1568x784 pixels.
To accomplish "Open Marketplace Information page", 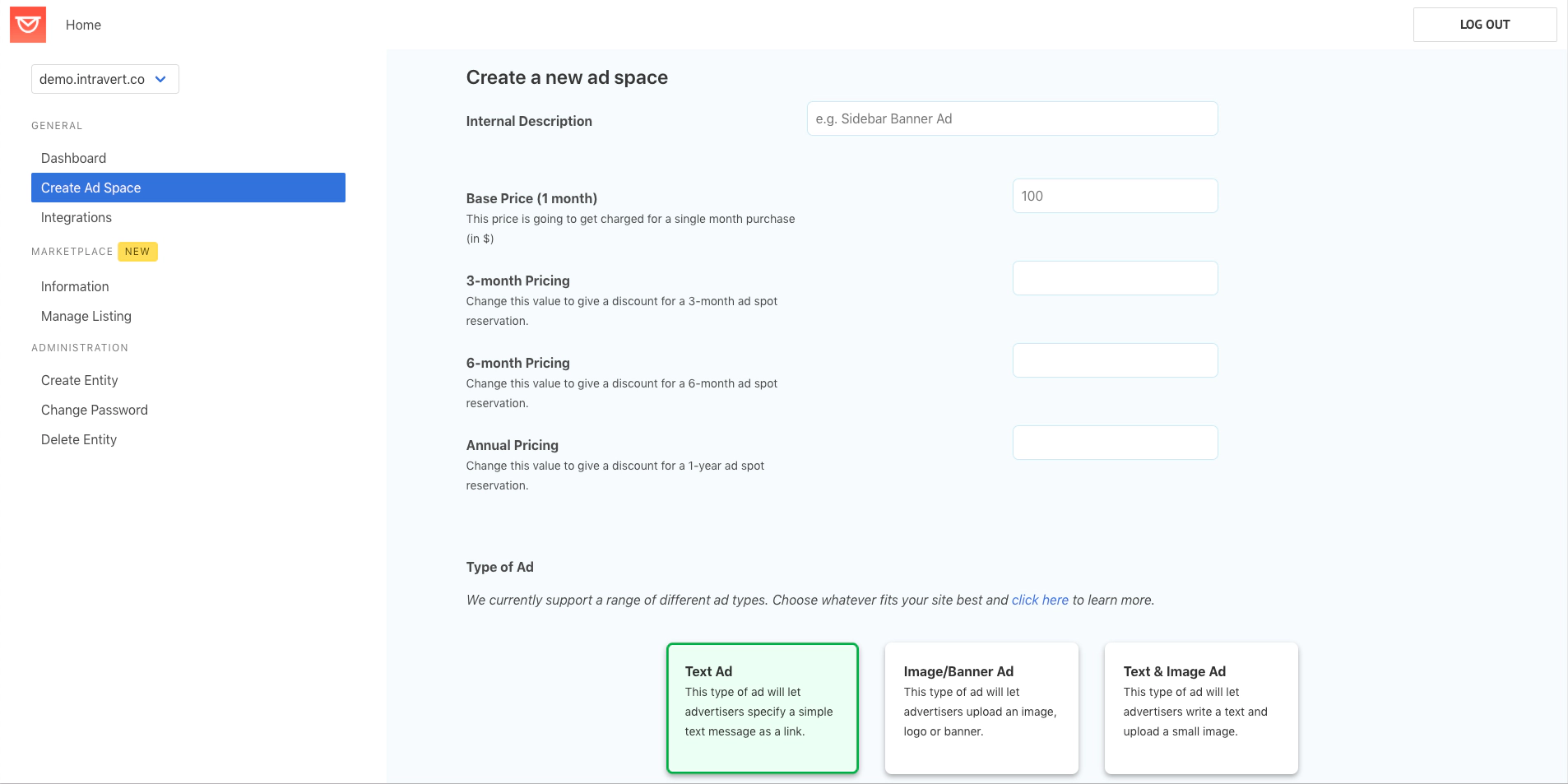I will tap(75, 286).
